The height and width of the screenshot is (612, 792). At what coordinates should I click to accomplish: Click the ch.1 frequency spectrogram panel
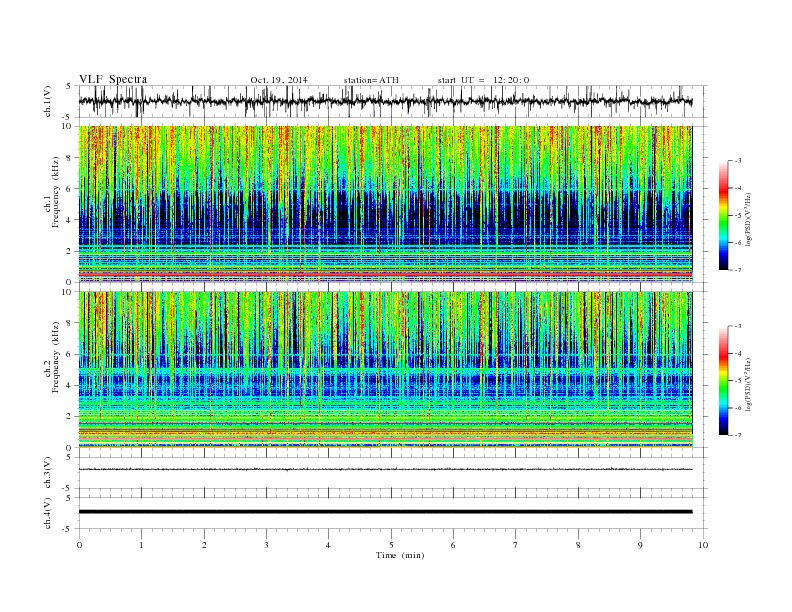385,204
